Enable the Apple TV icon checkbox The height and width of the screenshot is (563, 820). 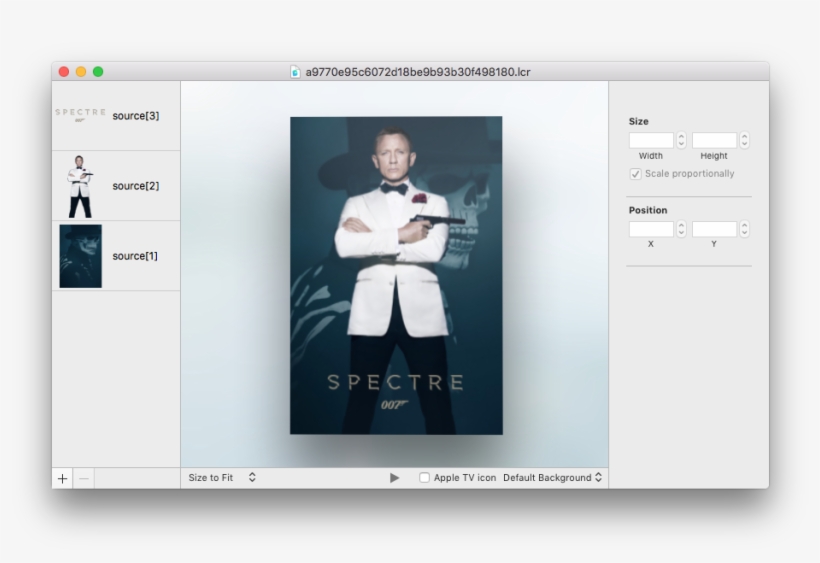click(424, 478)
